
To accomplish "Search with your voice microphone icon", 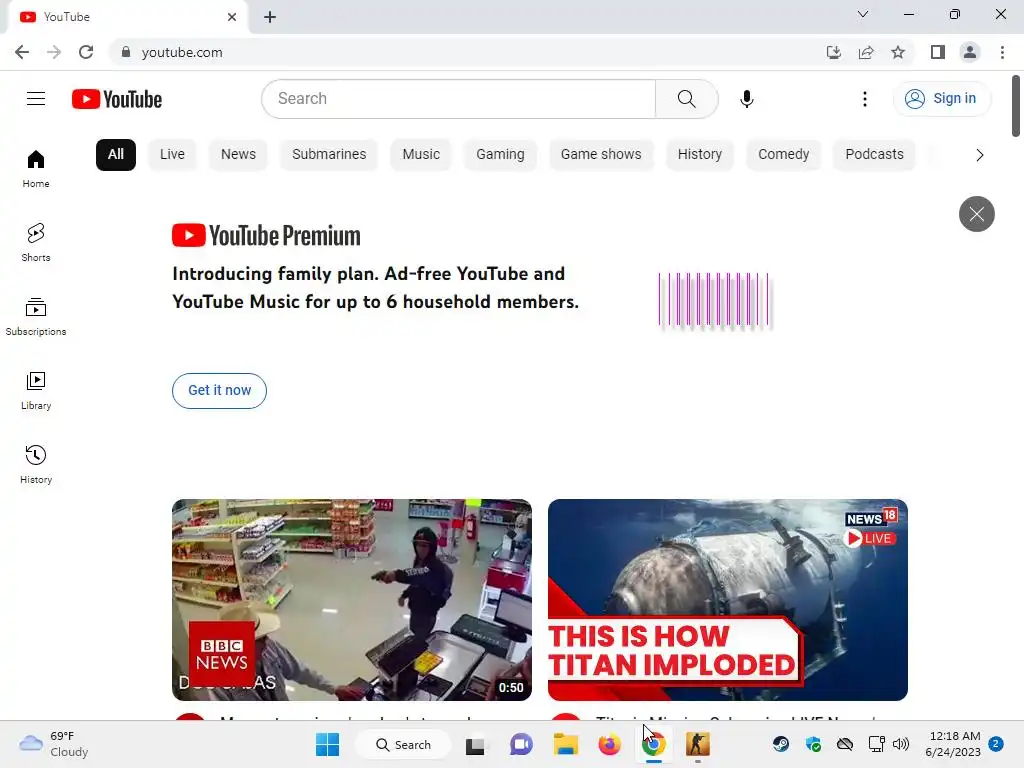I will [746, 99].
